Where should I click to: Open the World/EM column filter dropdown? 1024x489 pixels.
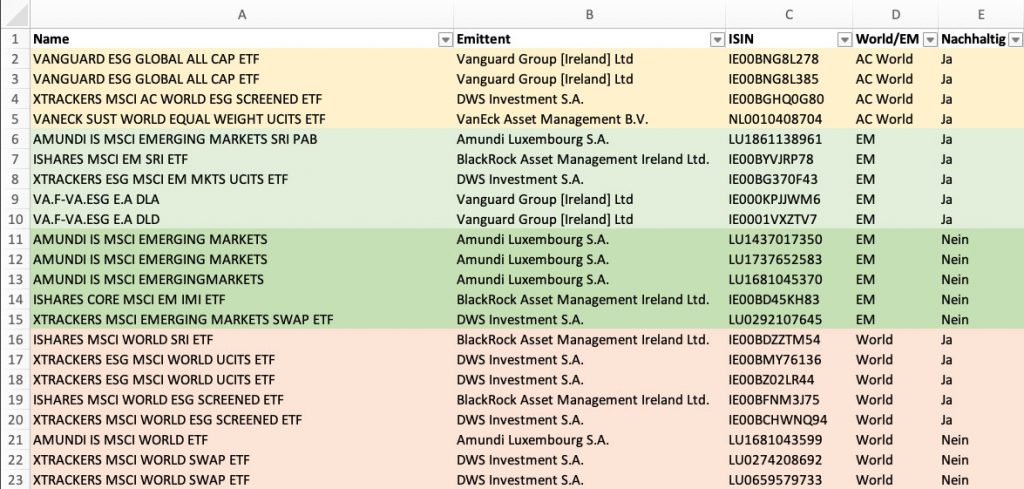point(929,40)
